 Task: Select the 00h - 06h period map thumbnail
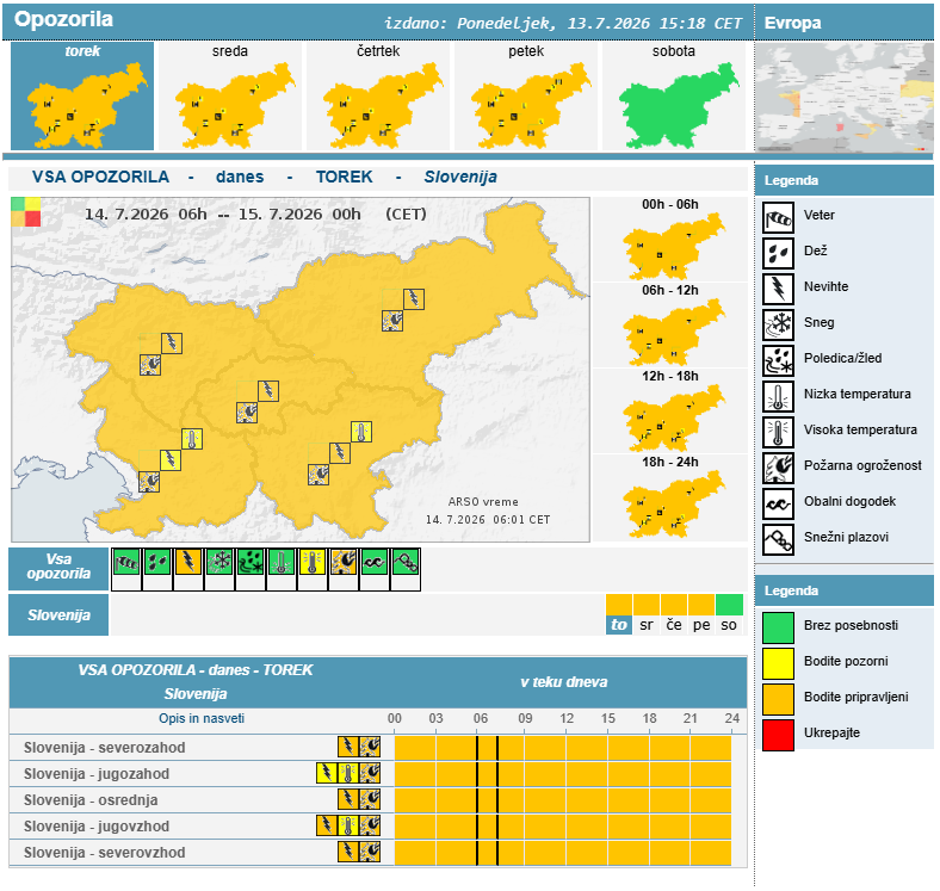671,239
